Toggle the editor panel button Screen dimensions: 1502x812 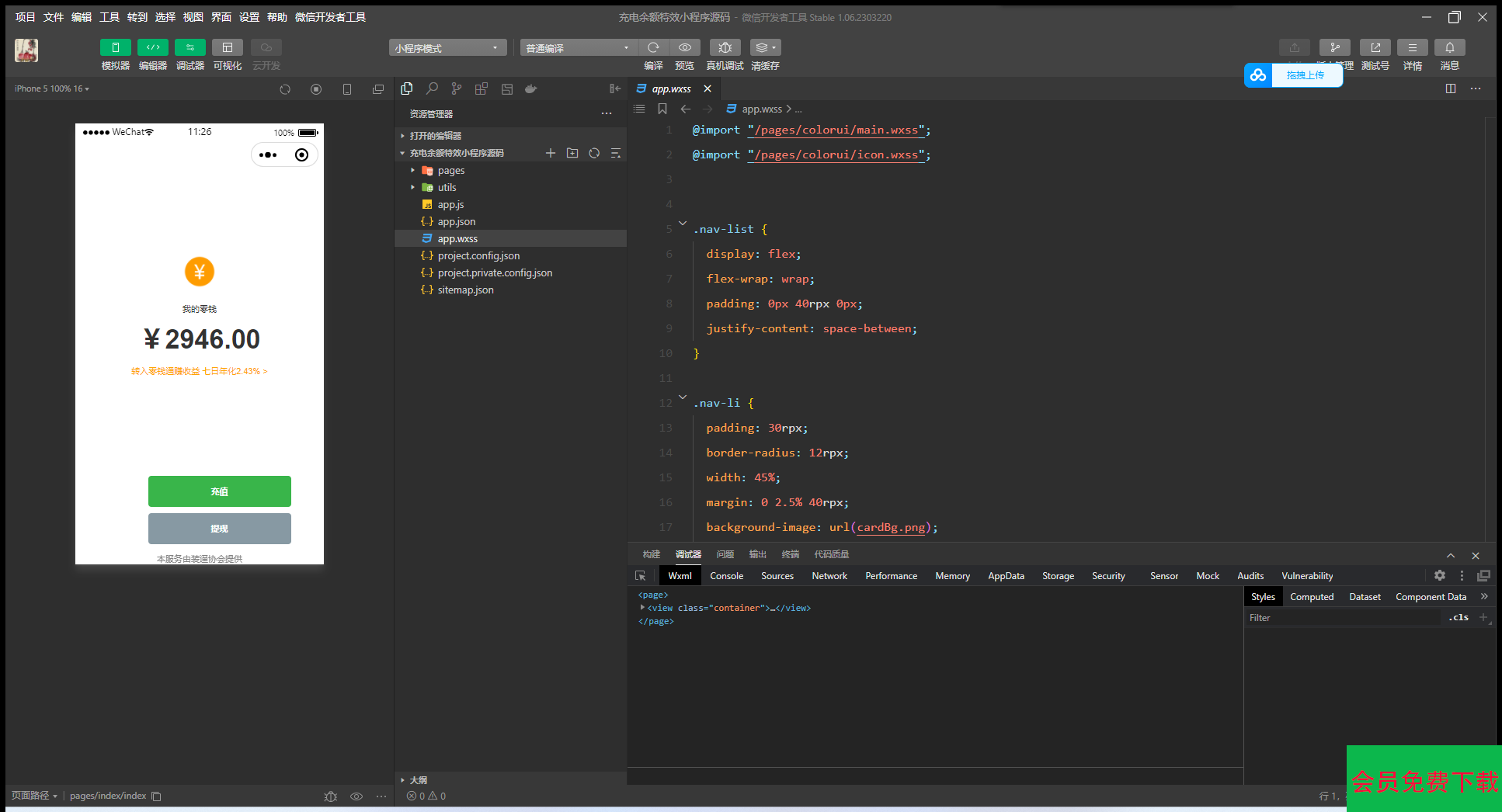point(153,47)
